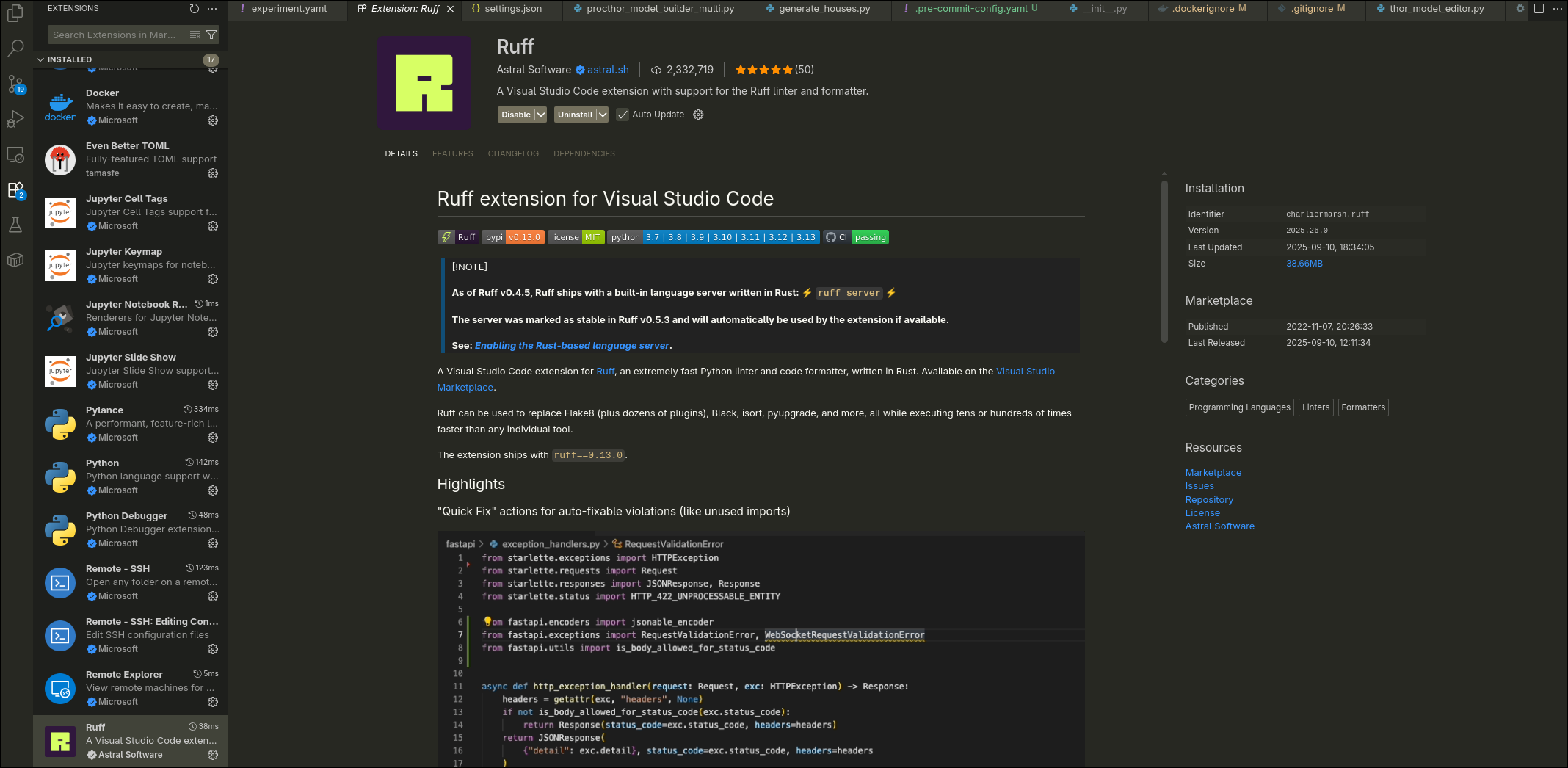Open manage gear for Docker extension
Image resolution: width=1568 pixels, height=768 pixels.
(x=213, y=120)
